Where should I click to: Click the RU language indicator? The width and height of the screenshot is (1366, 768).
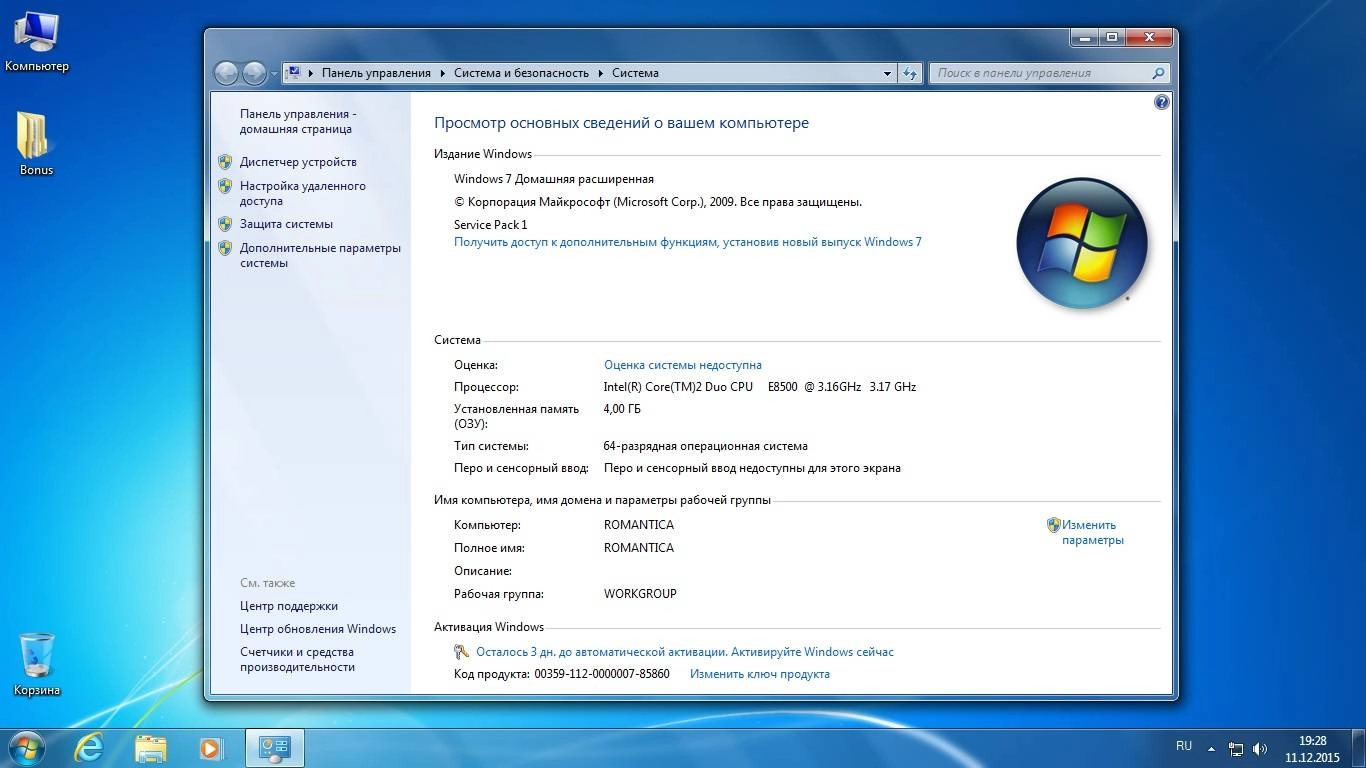click(x=1184, y=746)
